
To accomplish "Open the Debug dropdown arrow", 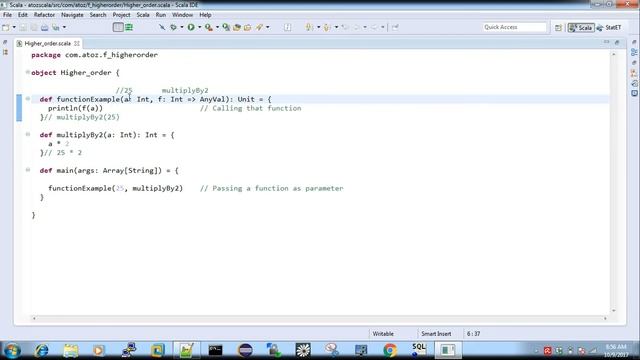I will click(182, 27).
